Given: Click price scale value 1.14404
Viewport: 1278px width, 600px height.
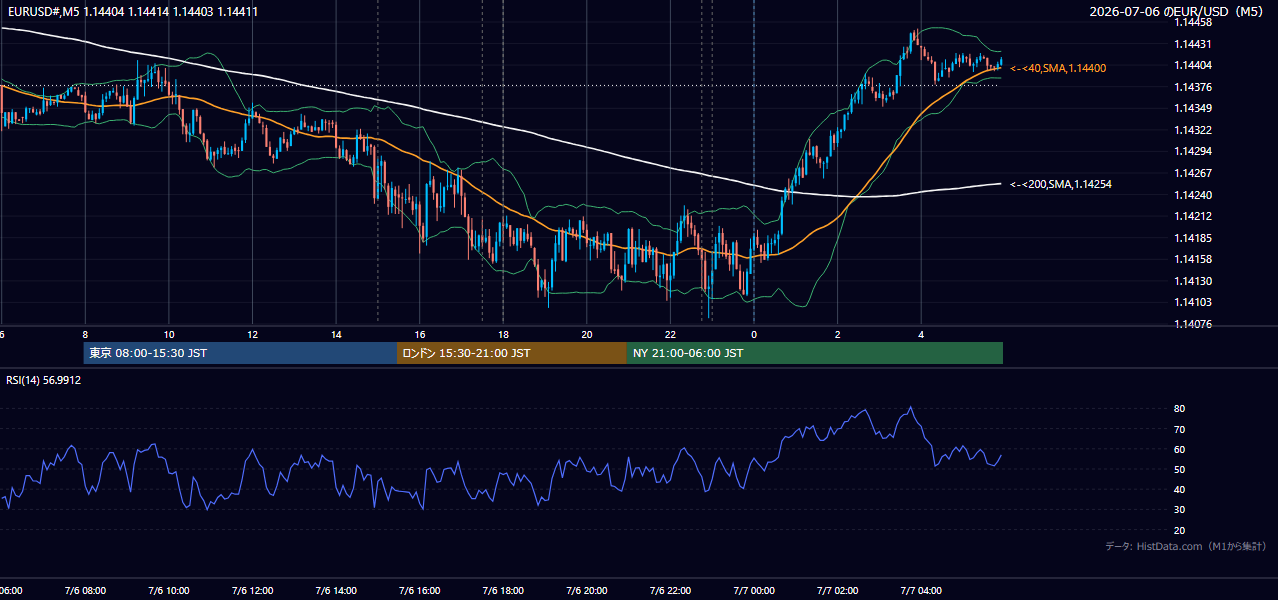Looking at the screenshot, I should click(x=1192, y=65).
